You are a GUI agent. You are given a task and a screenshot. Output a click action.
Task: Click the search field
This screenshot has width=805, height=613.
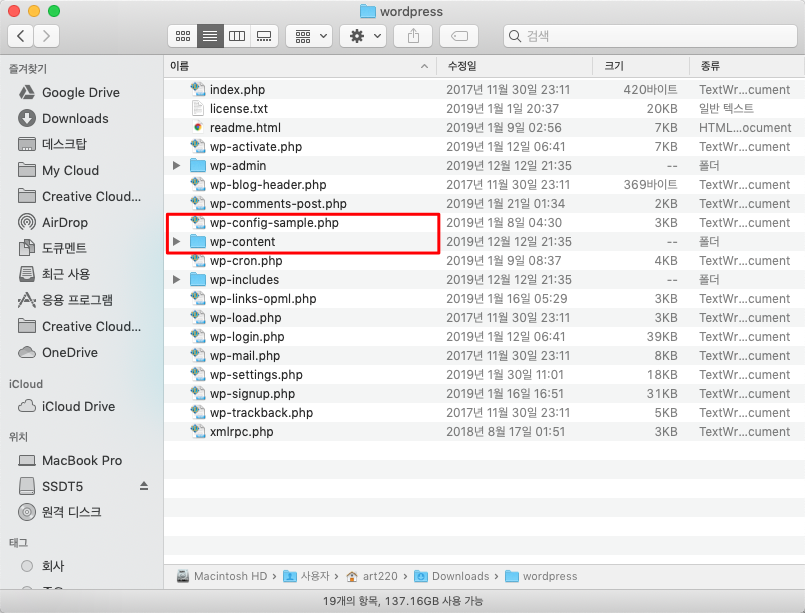[650, 36]
